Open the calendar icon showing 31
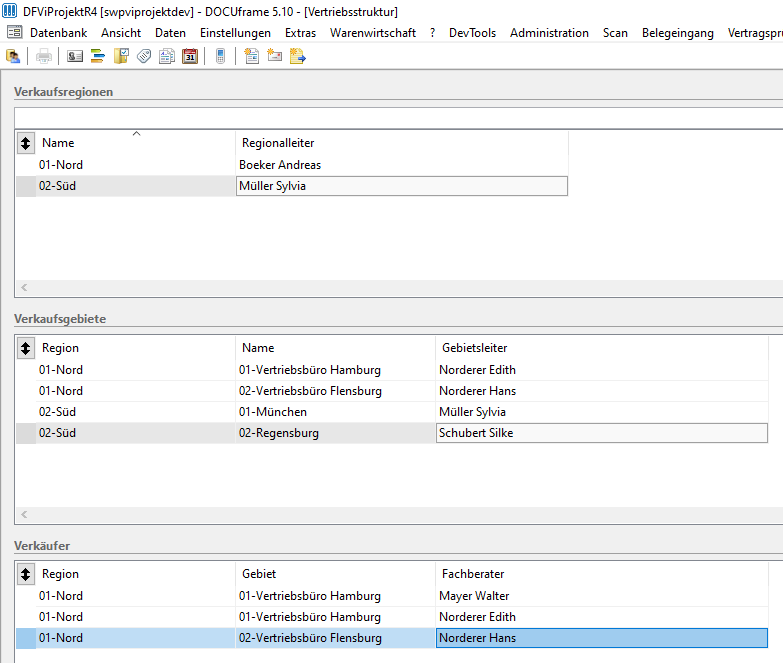 pos(190,56)
